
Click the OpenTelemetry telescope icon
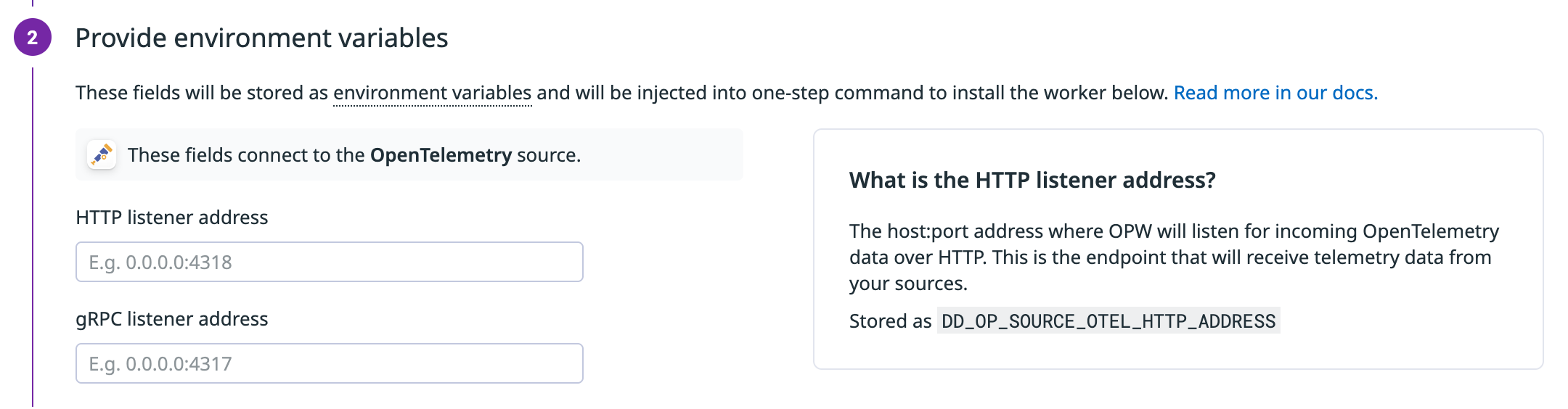tap(102, 154)
